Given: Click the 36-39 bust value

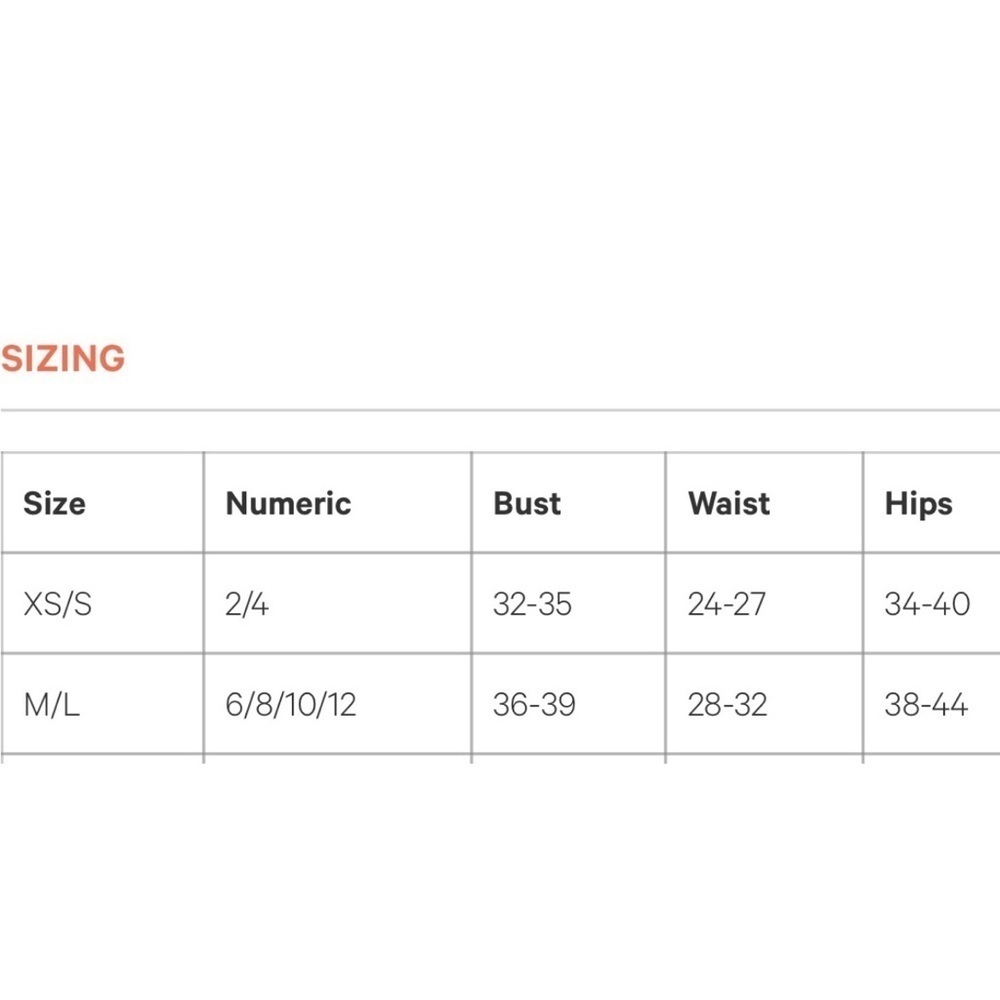Looking at the screenshot, I should click(534, 705).
